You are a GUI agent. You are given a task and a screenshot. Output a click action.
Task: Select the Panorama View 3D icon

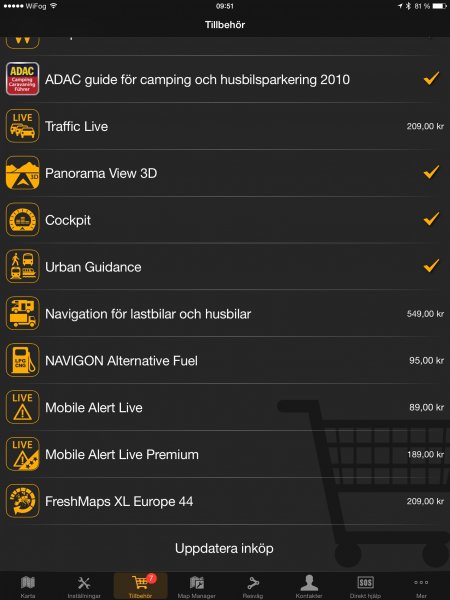coord(23,173)
